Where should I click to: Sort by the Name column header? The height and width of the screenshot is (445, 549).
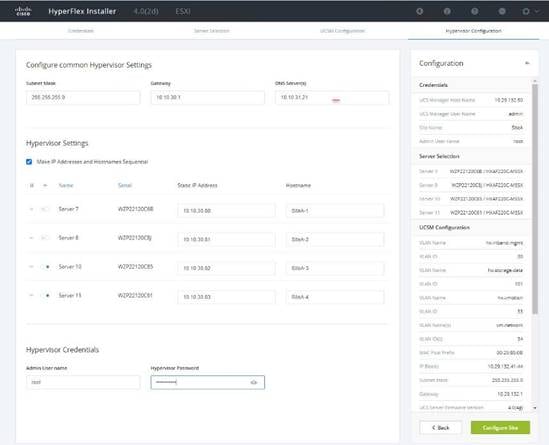66,185
